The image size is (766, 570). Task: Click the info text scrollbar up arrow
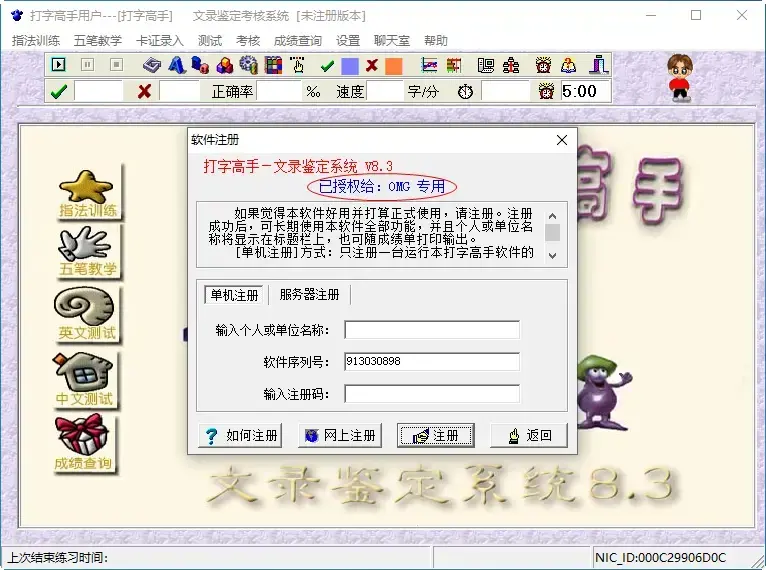(x=553, y=216)
